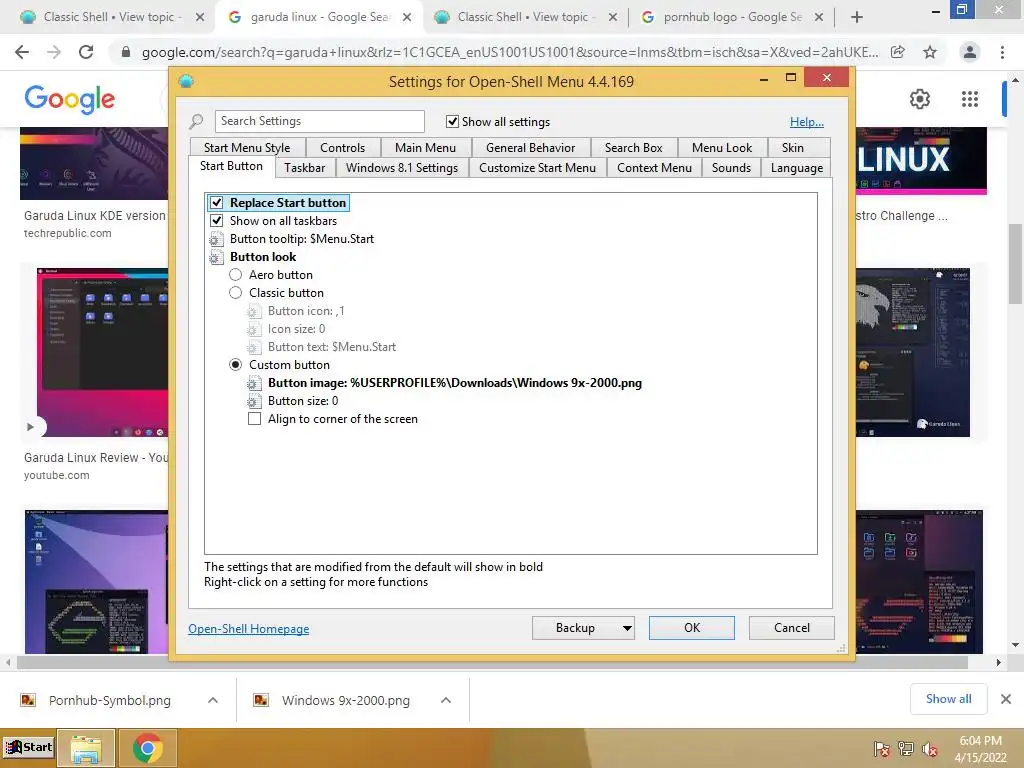
Task: Uncheck Replace Start button
Action: (216, 203)
